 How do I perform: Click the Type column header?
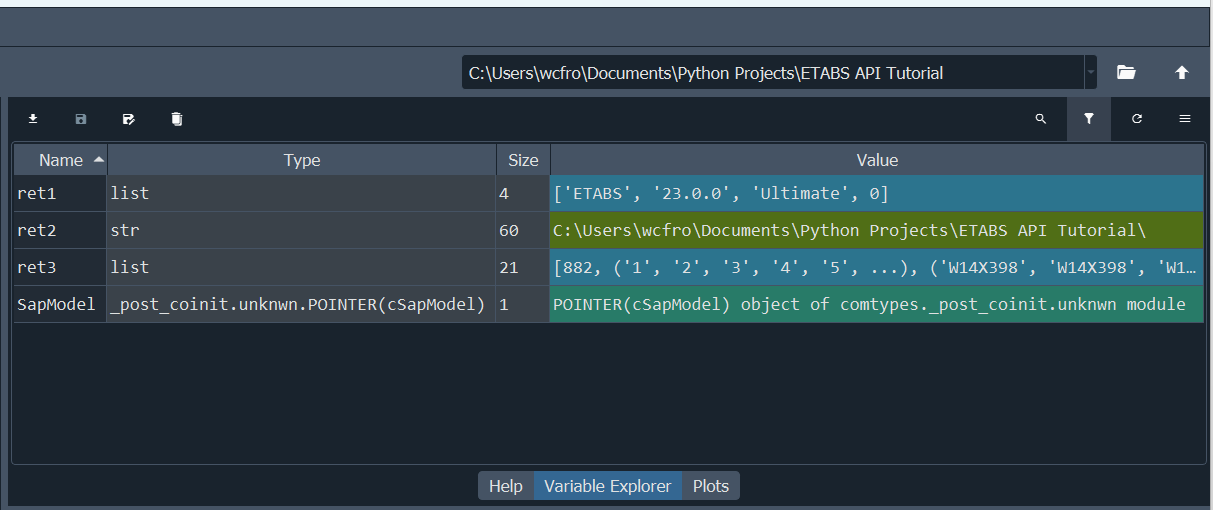[302, 160]
